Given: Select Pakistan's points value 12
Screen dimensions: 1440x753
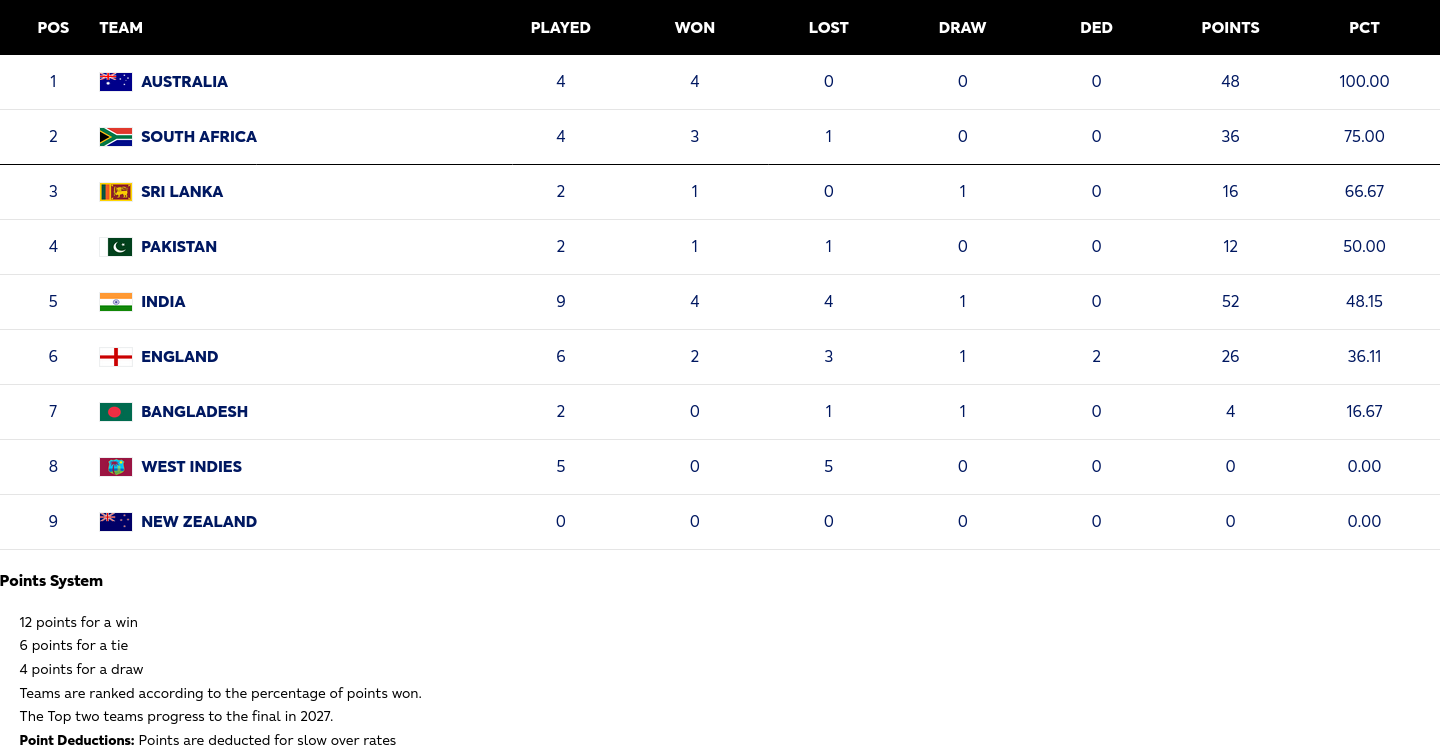Looking at the screenshot, I should (x=1231, y=247).
